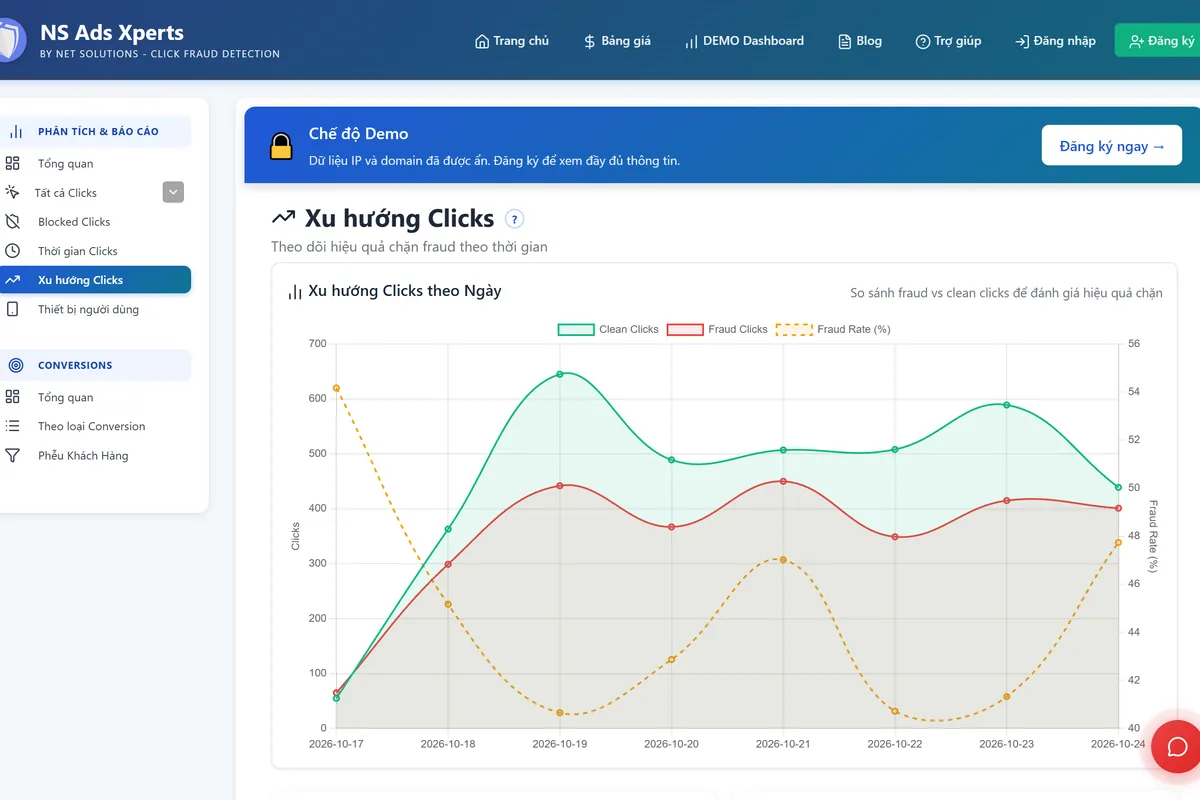The height and width of the screenshot is (800, 1200).
Task: Open the red chat bubble widget
Action: point(1177,746)
